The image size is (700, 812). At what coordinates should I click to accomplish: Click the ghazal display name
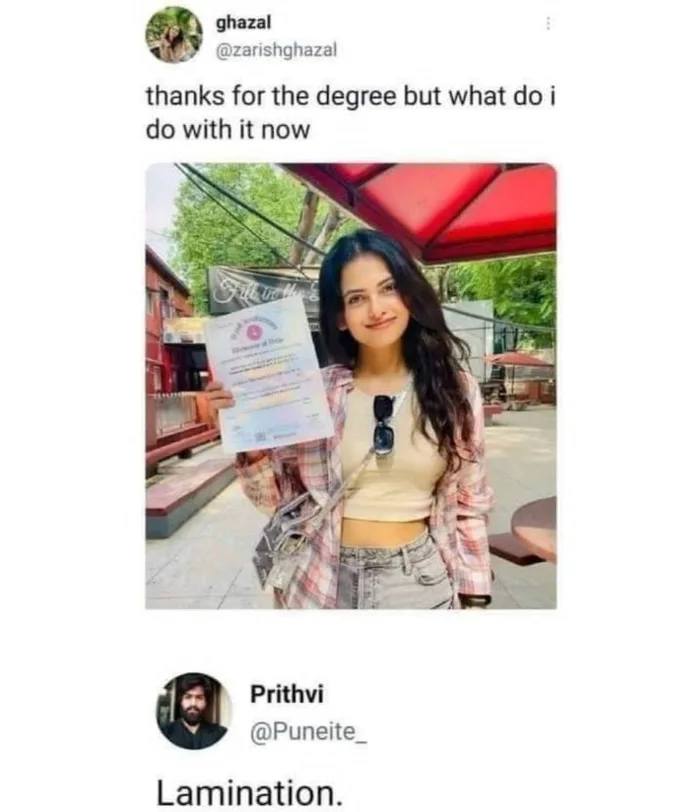(243, 23)
